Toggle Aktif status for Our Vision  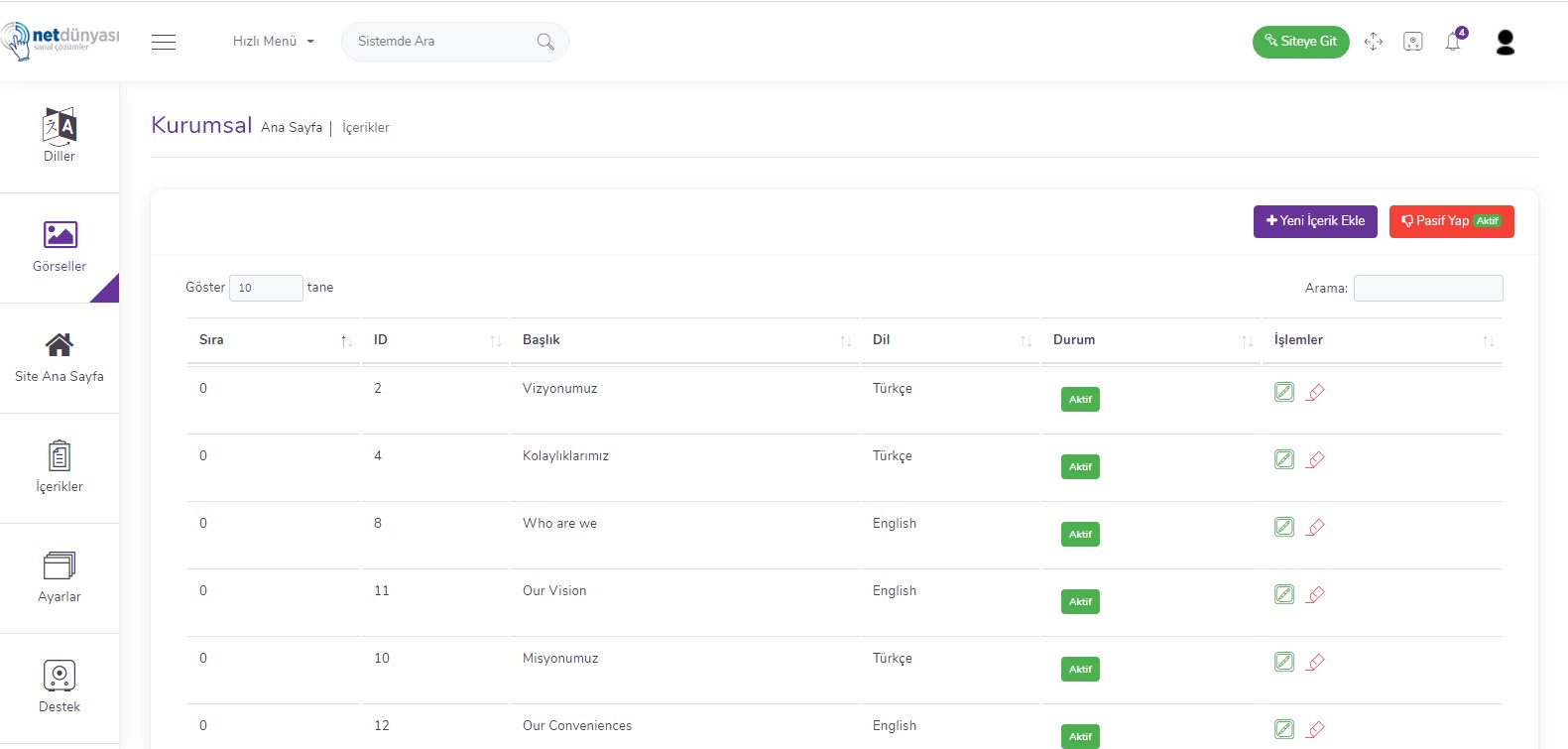[1080, 601]
